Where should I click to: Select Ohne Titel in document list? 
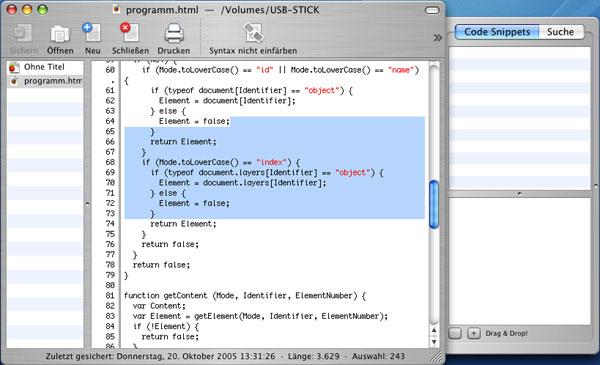pos(45,67)
